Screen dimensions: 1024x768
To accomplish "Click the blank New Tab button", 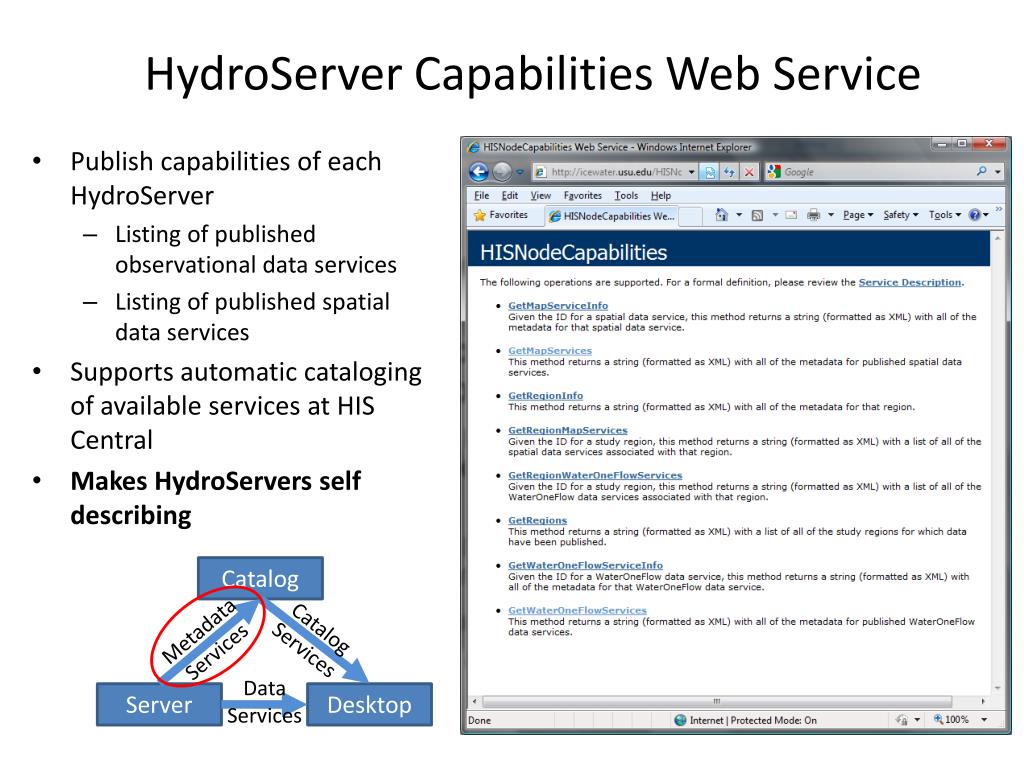I will pyautogui.click(x=690, y=216).
